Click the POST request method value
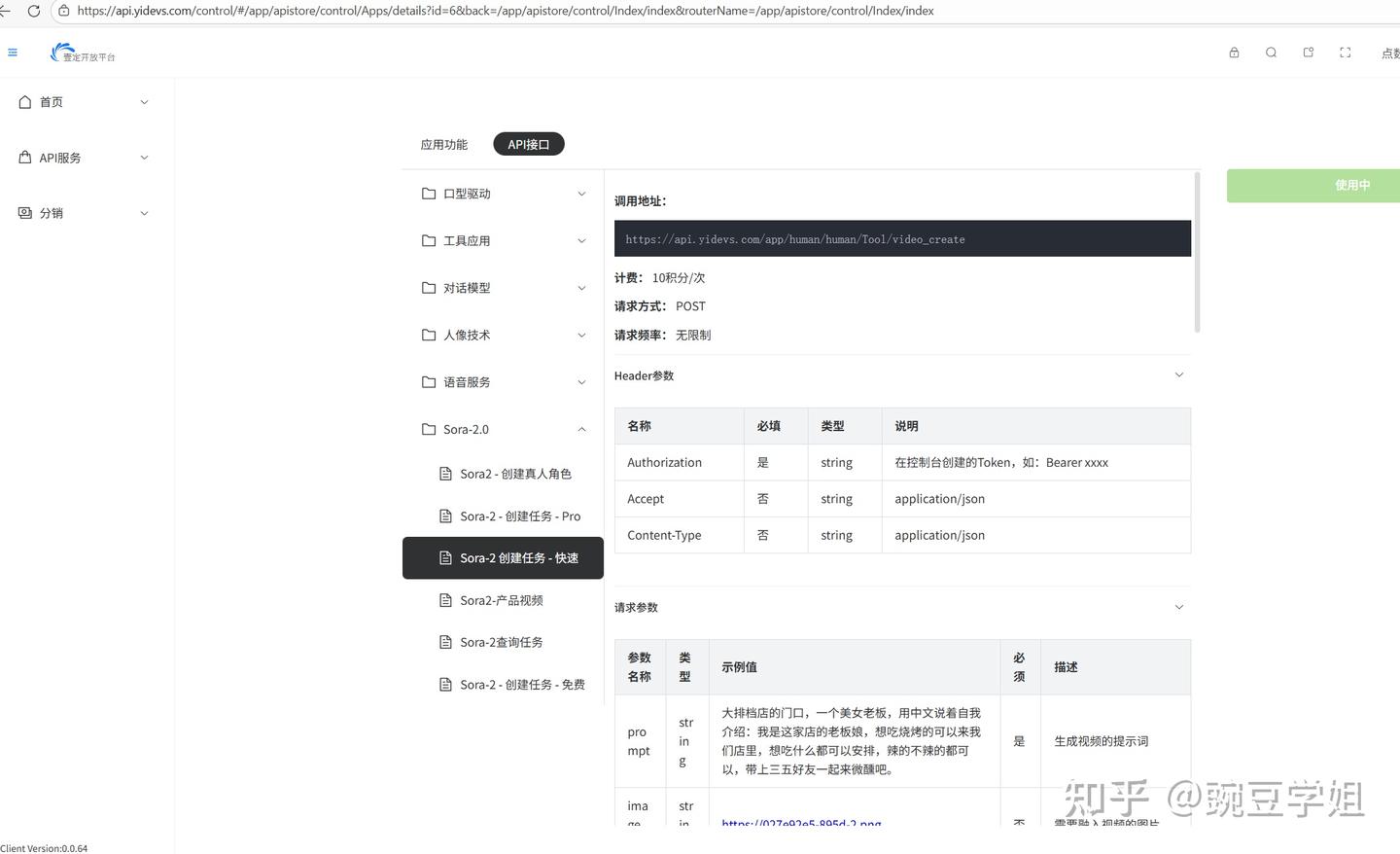This screenshot has width=1400, height=854. pos(690,306)
